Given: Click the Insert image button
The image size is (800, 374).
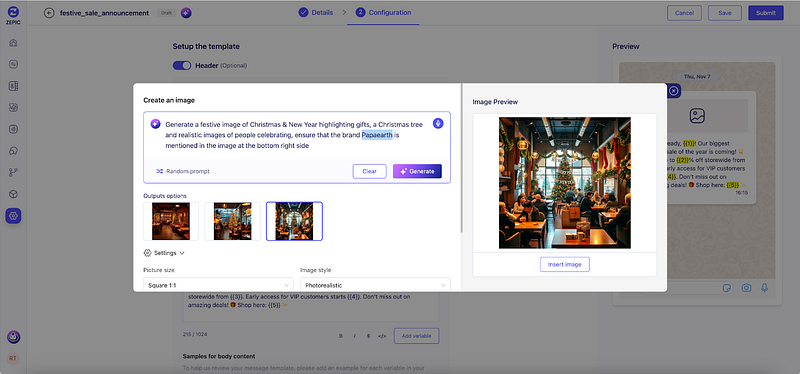Looking at the screenshot, I should pyautogui.click(x=565, y=265).
